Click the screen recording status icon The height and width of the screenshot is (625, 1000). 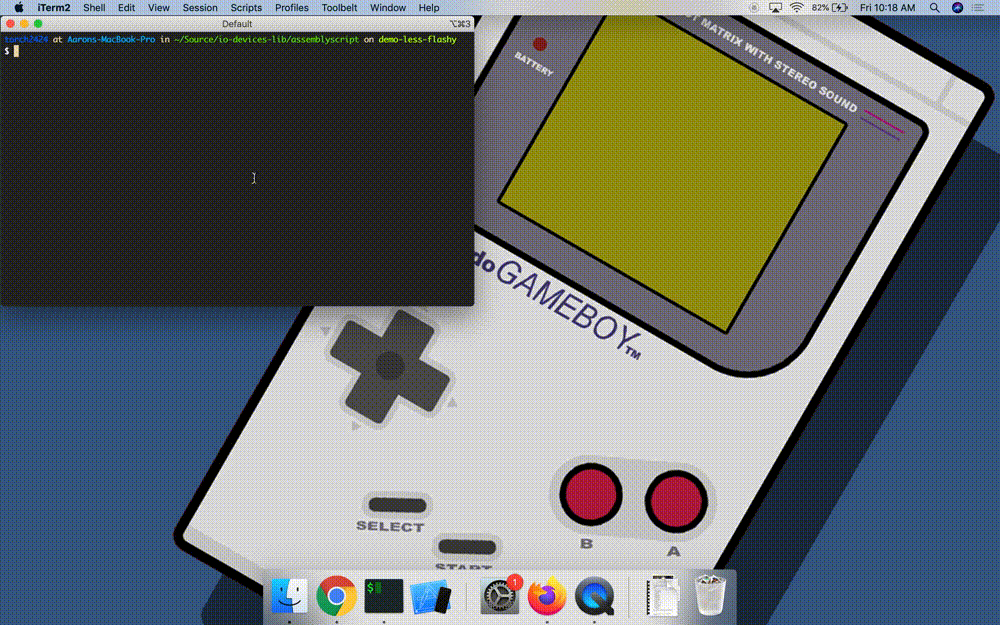[754, 8]
